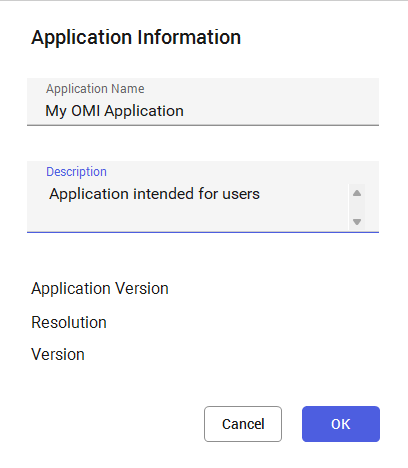
Task: Click the word users in the description
Action: 241,194
